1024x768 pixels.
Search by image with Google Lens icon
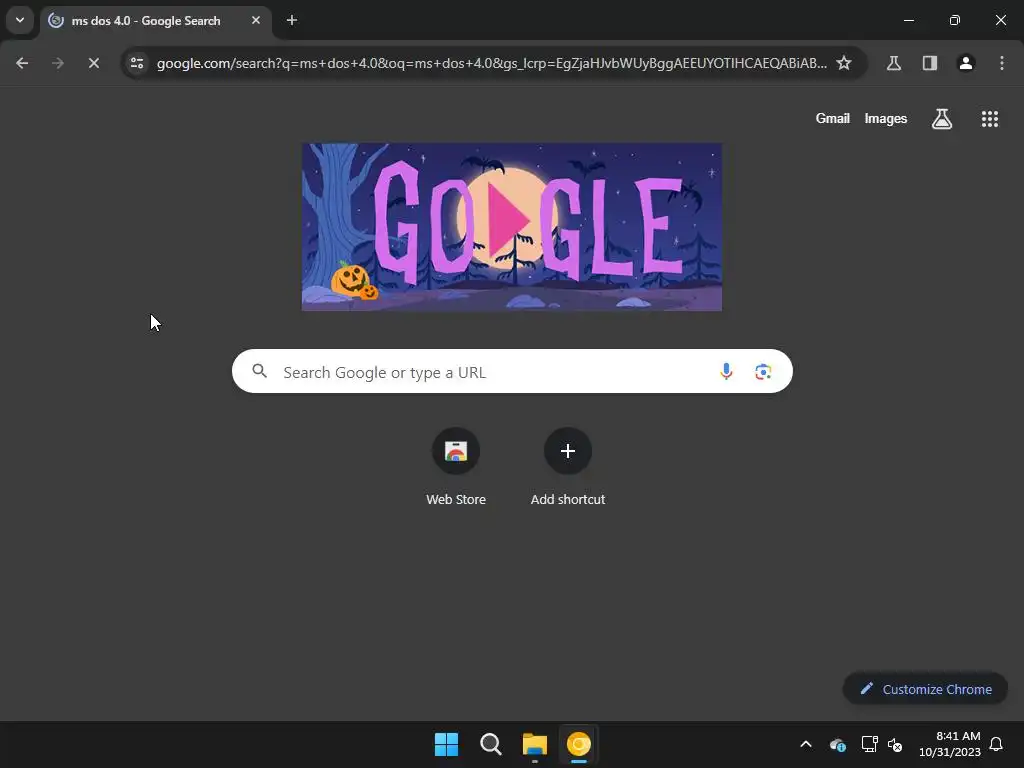763,372
